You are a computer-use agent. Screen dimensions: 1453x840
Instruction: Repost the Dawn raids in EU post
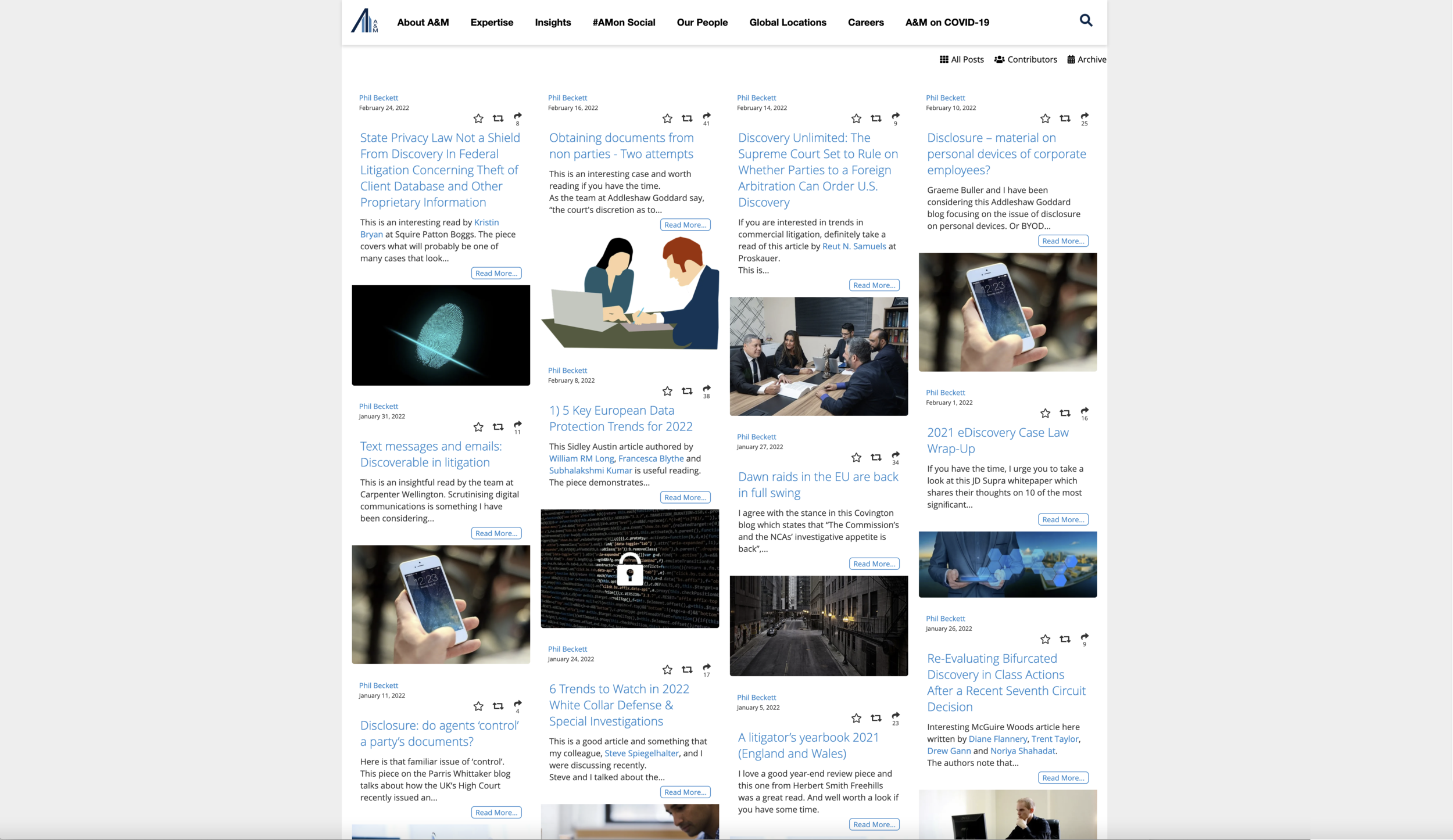[x=876, y=458]
